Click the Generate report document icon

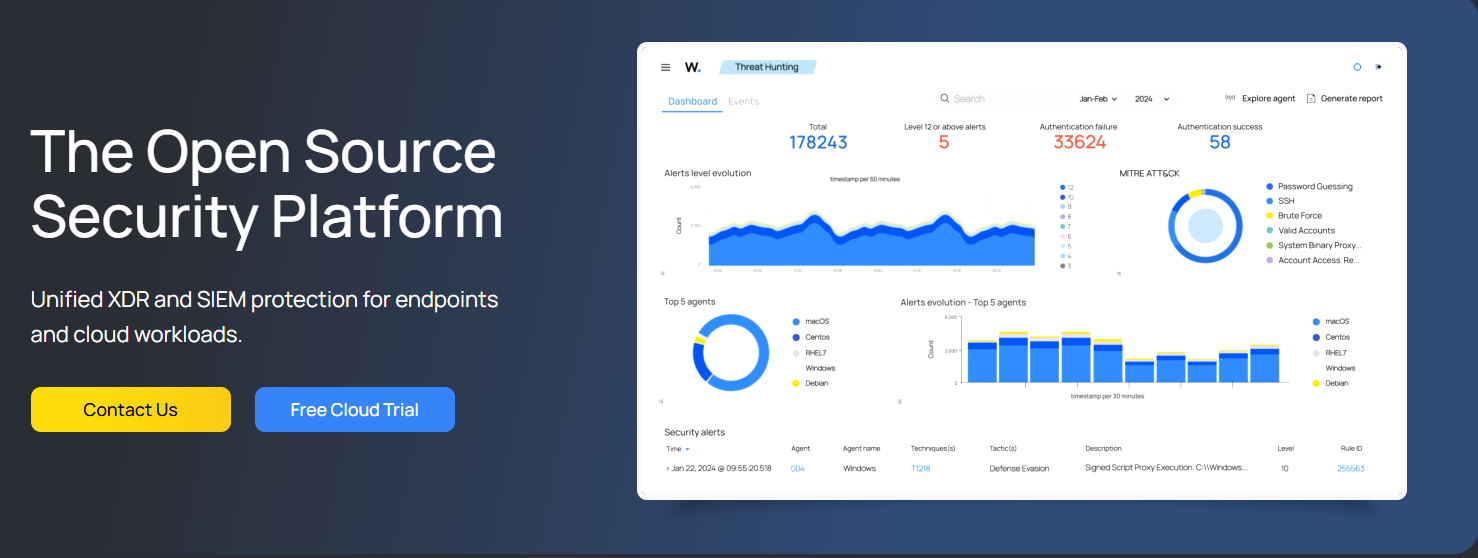(1311, 98)
